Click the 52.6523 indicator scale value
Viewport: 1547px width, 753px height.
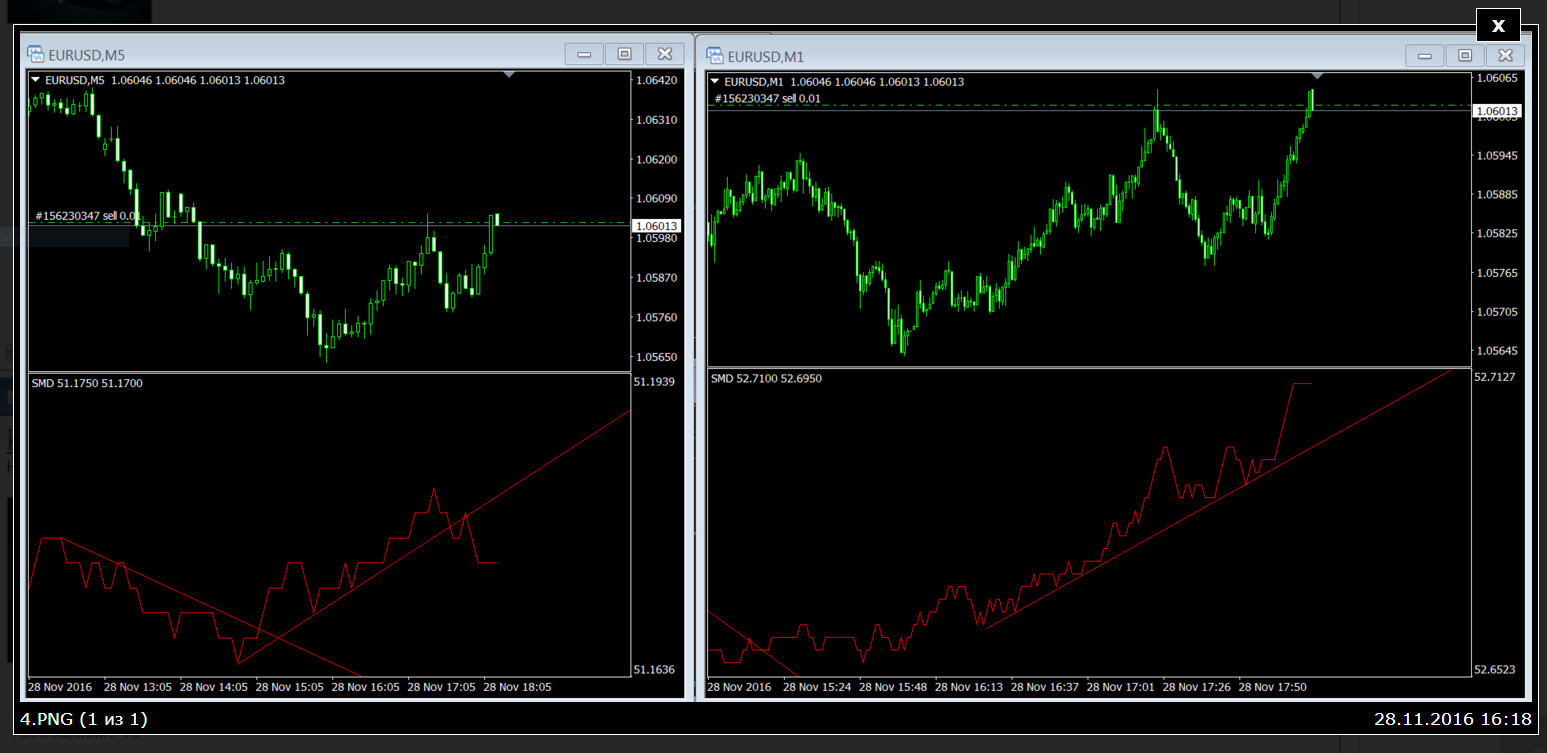pos(1495,670)
